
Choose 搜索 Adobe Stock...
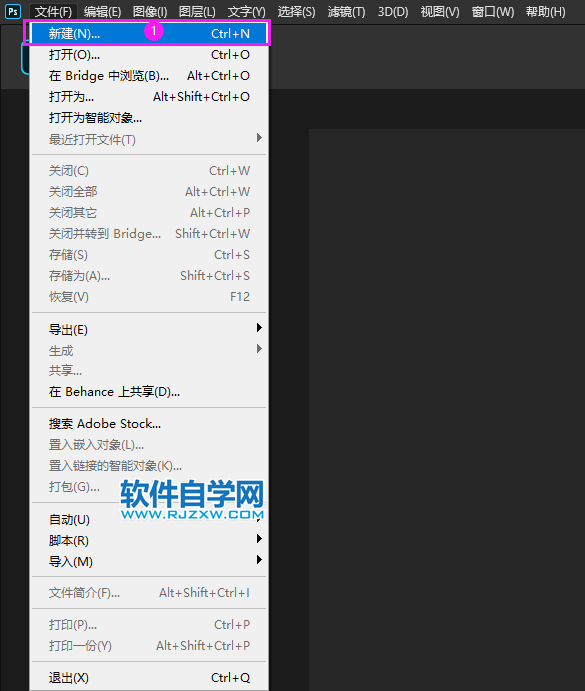coord(149,424)
